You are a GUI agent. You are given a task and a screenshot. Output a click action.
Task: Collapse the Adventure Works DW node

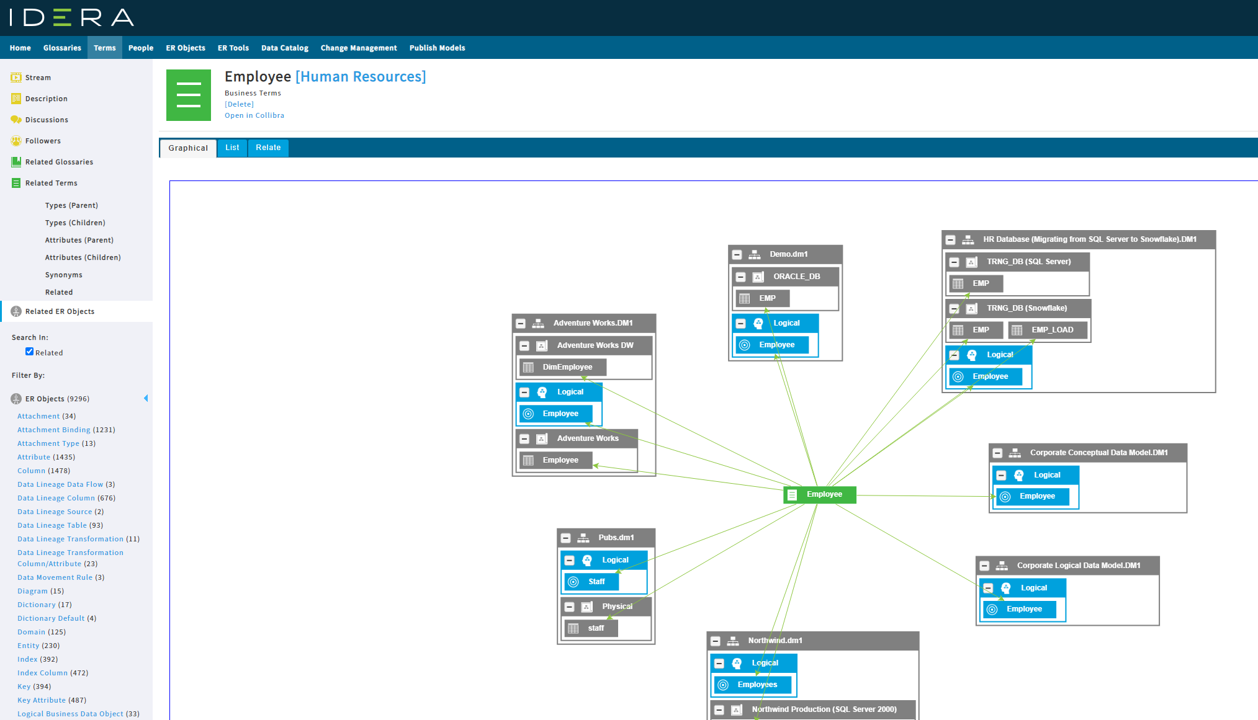[524, 345]
